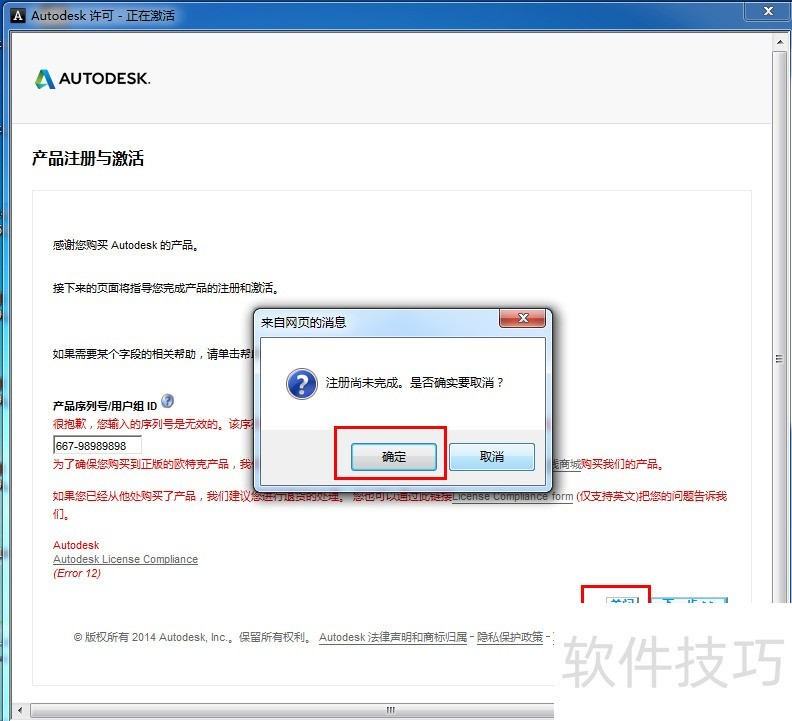Click the Autodesk logo in the page header

[92, 79]
